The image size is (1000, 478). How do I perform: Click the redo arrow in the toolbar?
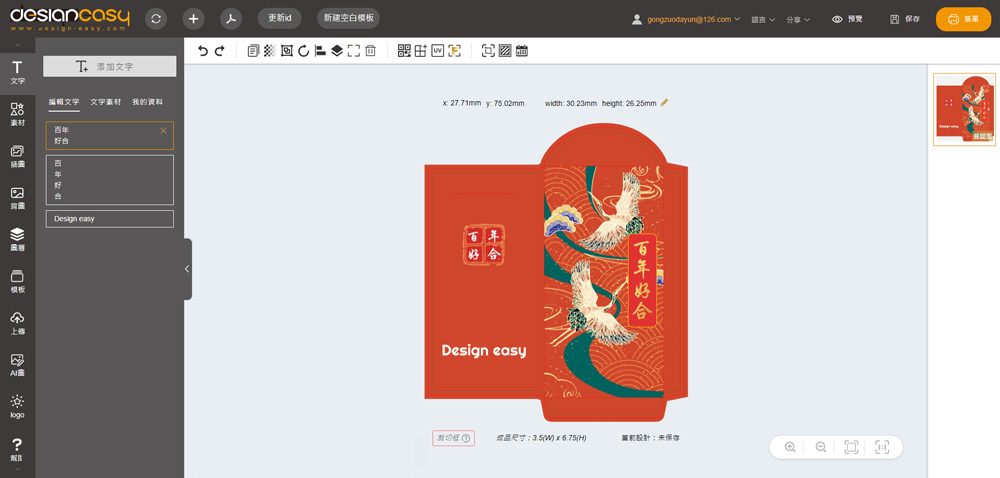[x=220, y=51]
